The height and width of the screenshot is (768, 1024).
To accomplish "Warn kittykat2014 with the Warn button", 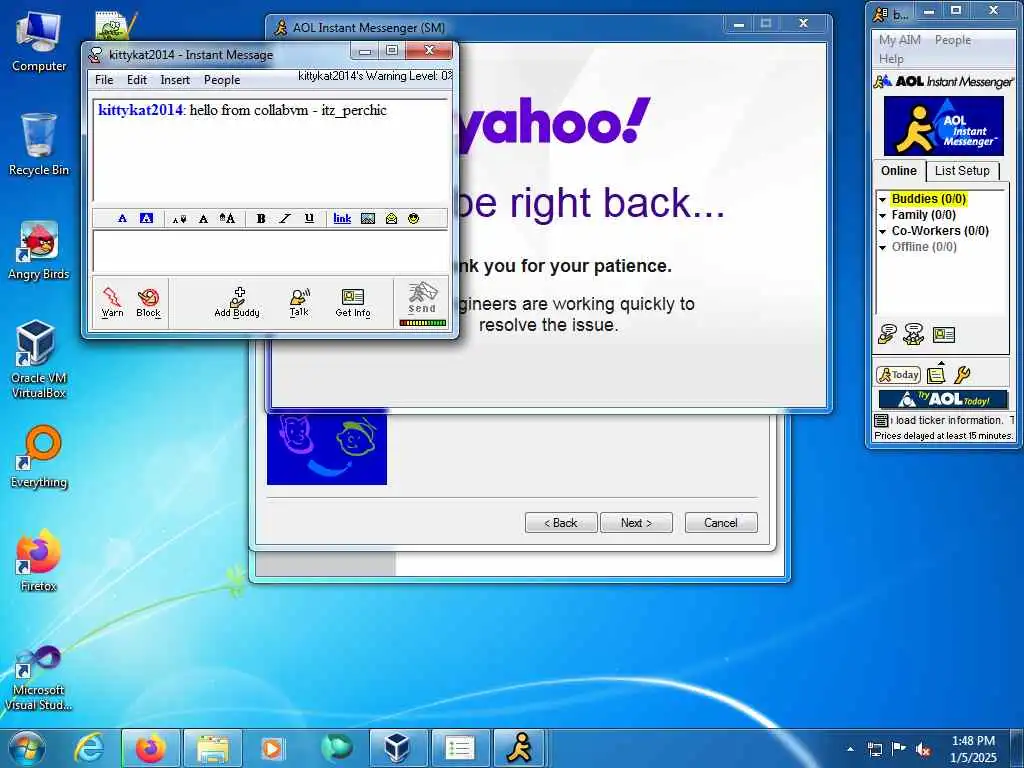I will pyautogui.click(x=112, y=302).
